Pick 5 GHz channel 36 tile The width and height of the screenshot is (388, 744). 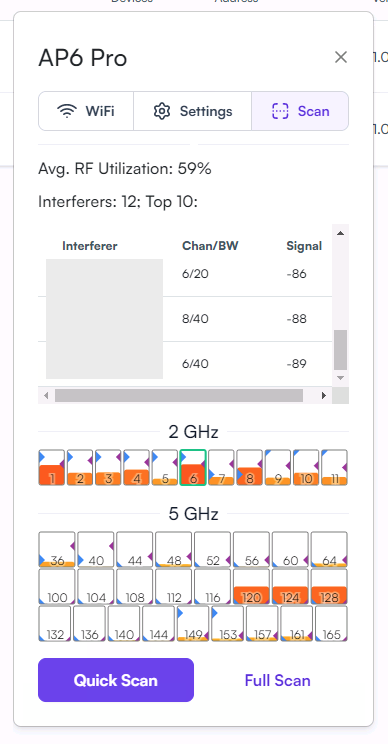tap(57, 549)
